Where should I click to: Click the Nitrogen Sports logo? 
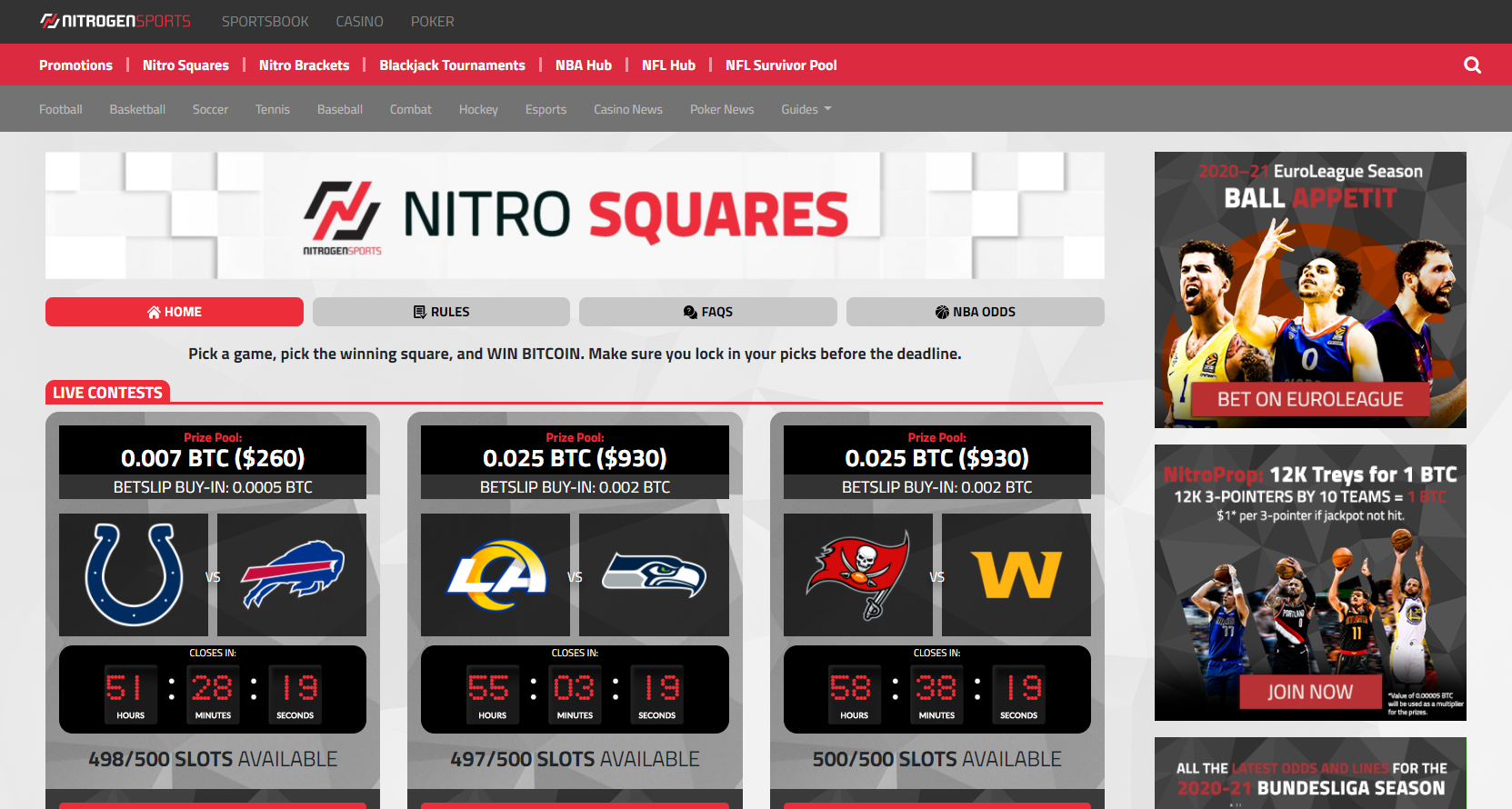coord(115,21)
